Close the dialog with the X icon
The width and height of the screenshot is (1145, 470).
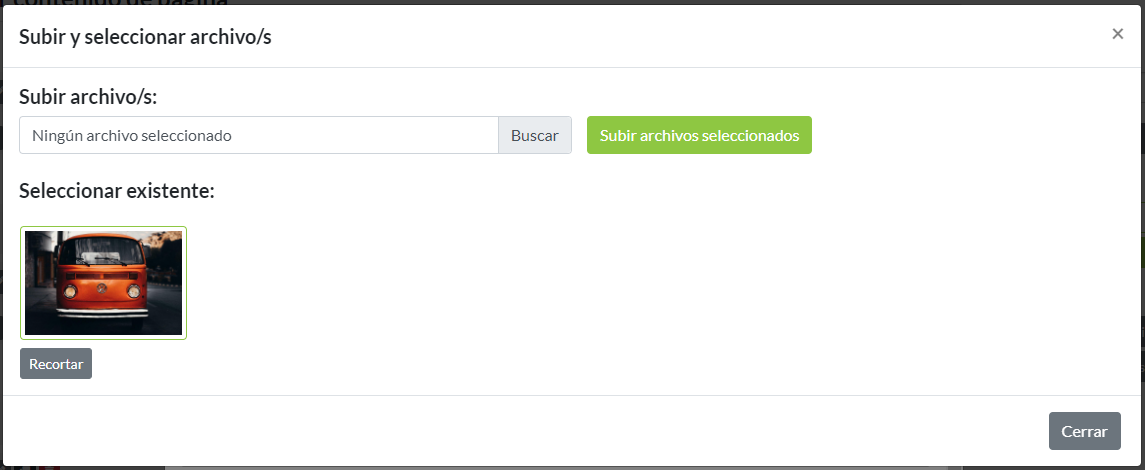pos(1117,34)
